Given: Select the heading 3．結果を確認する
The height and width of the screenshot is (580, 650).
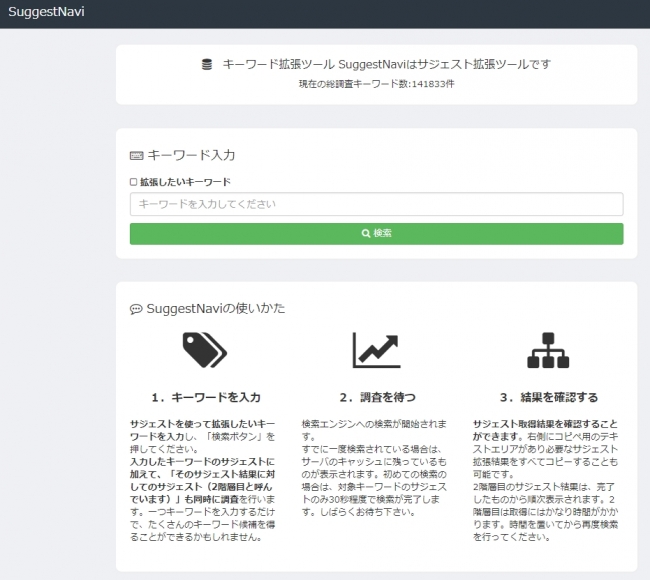Looking at the screenshot, I should 547,397.
